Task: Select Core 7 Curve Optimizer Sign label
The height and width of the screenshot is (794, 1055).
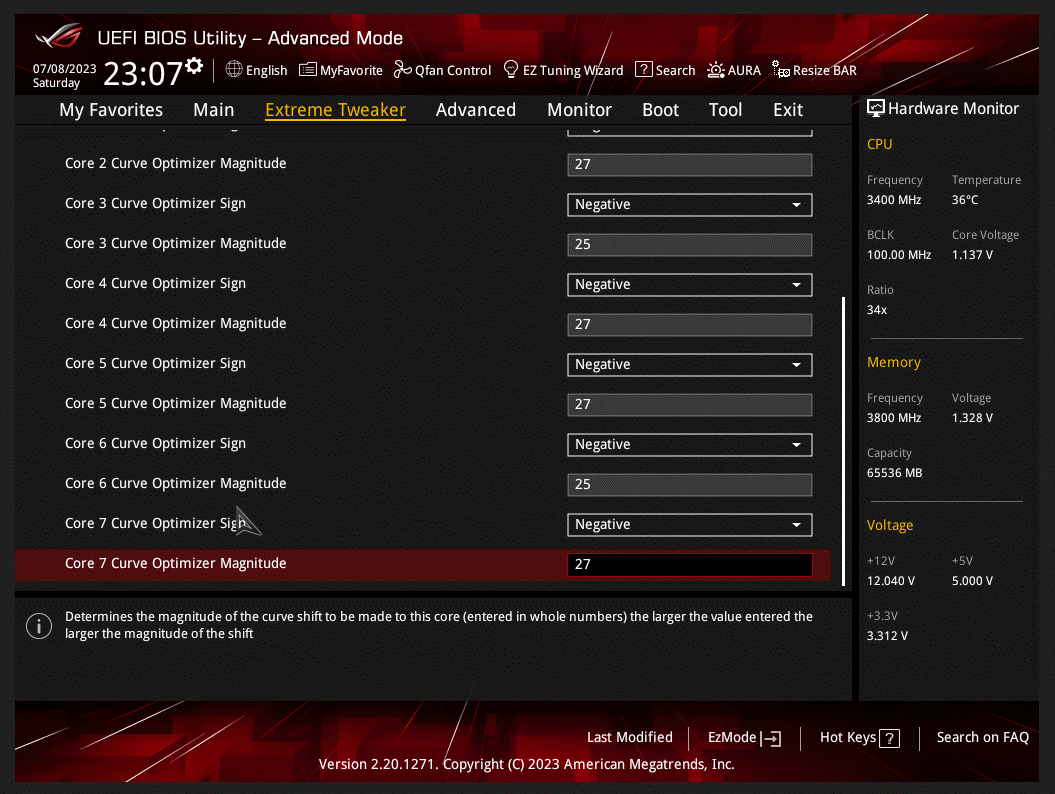Action: pyautogui.click(x=155, y=523)
